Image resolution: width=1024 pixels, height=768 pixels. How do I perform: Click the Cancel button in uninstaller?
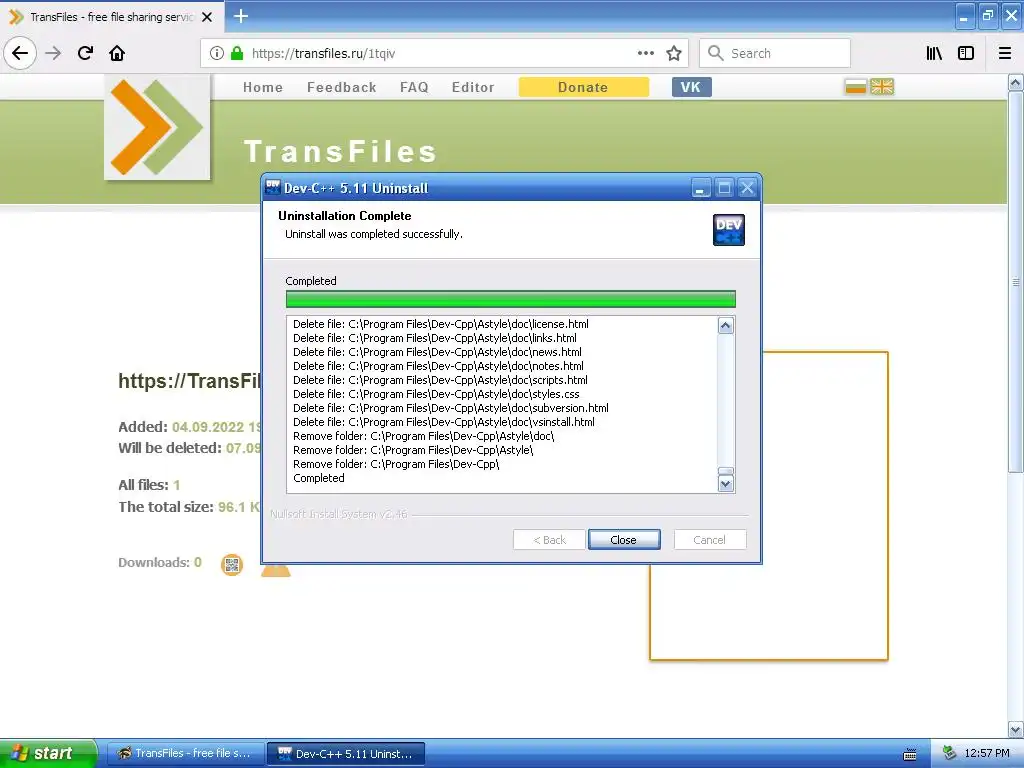pos(709,539)
